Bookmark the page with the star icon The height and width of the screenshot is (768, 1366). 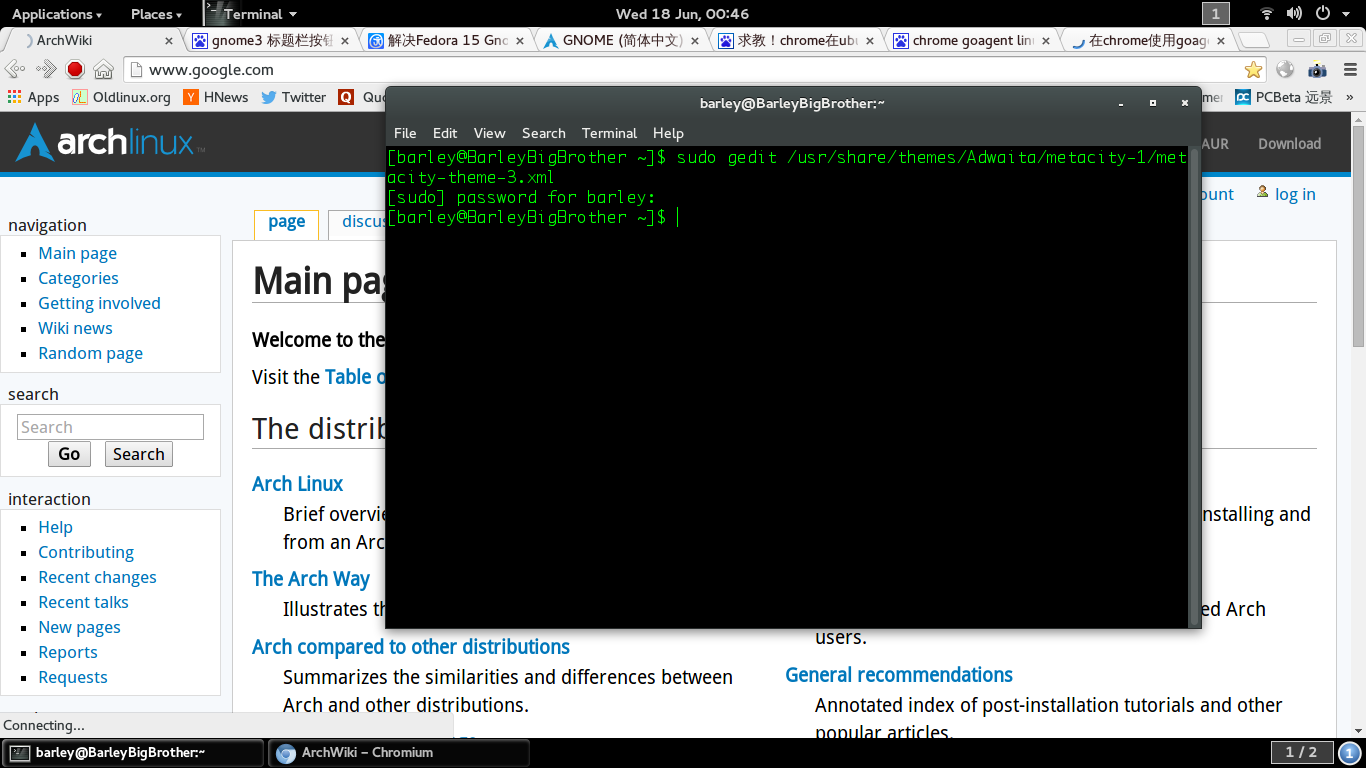1253,69
